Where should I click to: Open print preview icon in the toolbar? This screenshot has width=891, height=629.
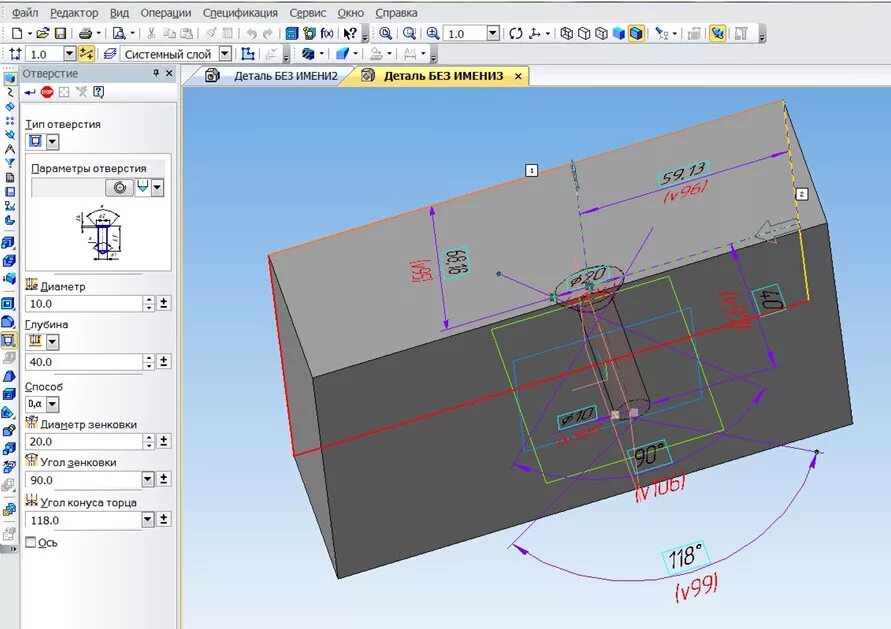click(x=119, y=34)
